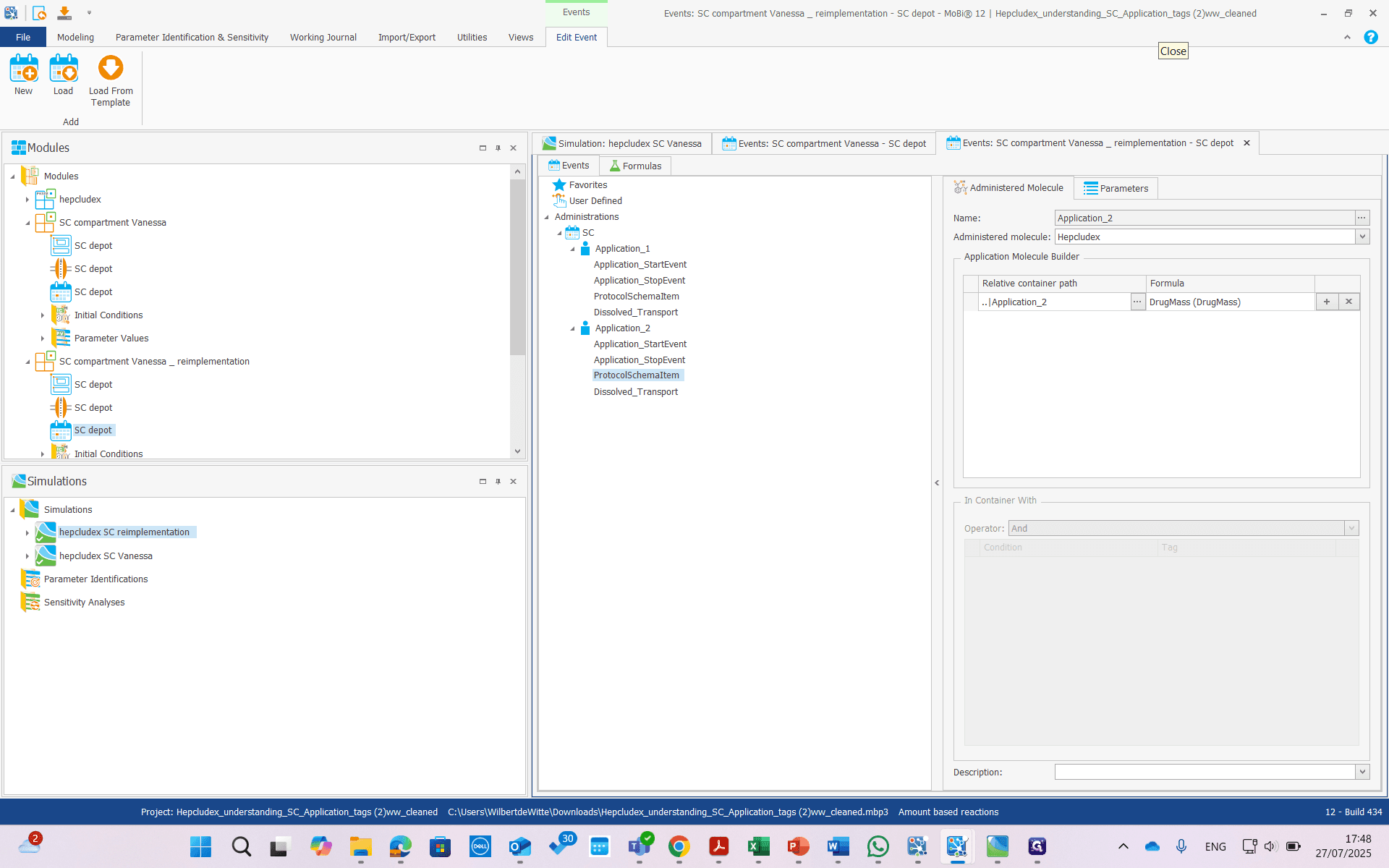
Task: Switch to the Parameters tab
Action: [x=1116, y=188]
